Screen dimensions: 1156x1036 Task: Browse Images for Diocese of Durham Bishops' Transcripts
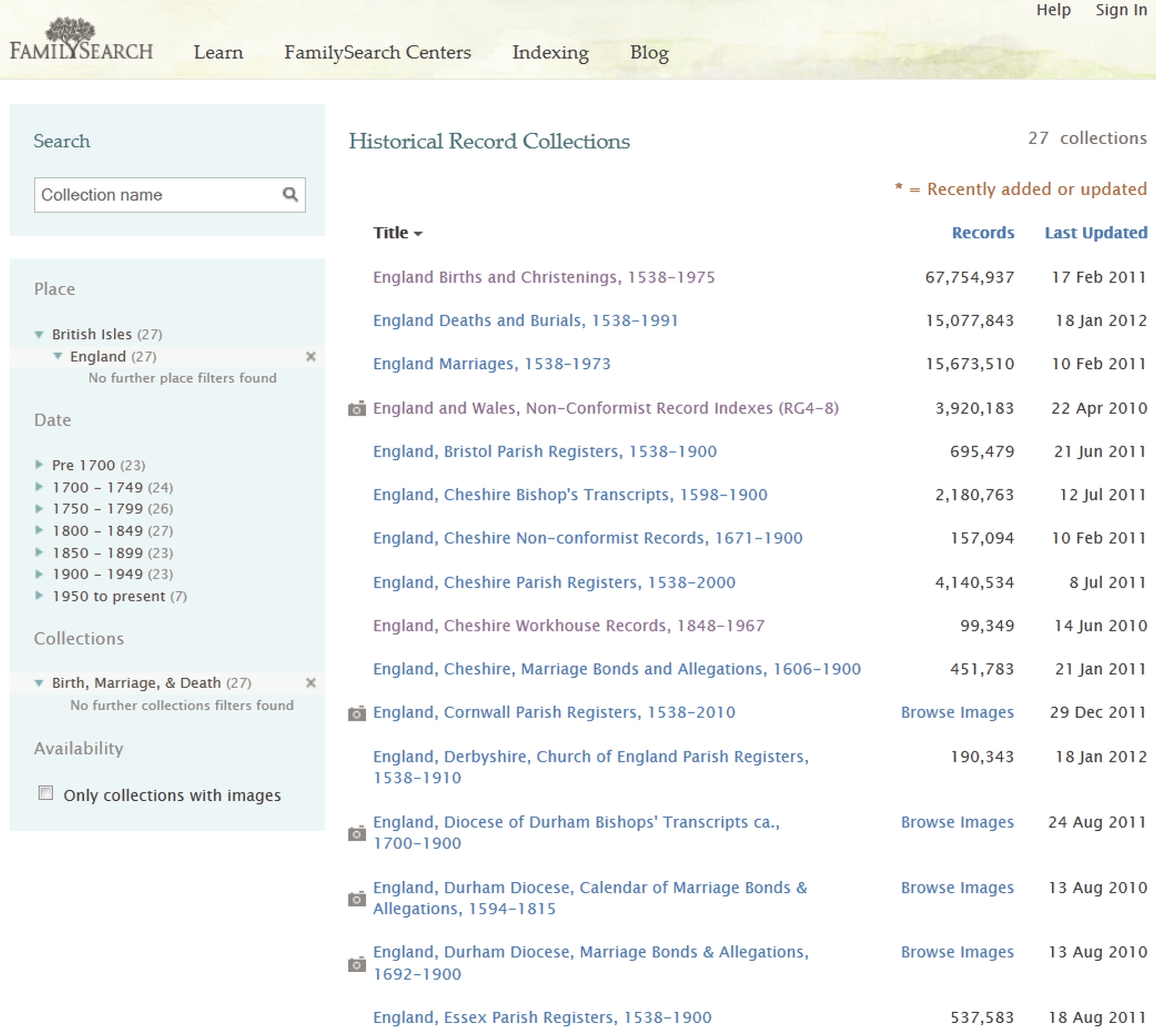[957, 822]
